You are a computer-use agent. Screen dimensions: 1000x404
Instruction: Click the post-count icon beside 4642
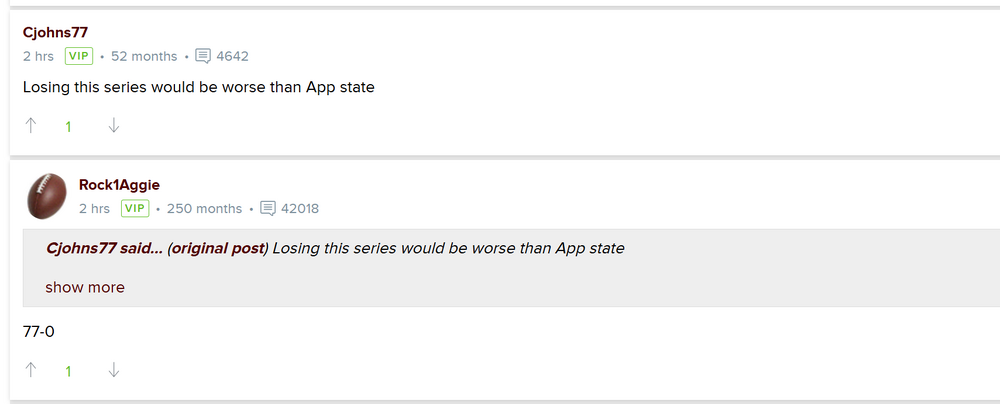(203, 56)
